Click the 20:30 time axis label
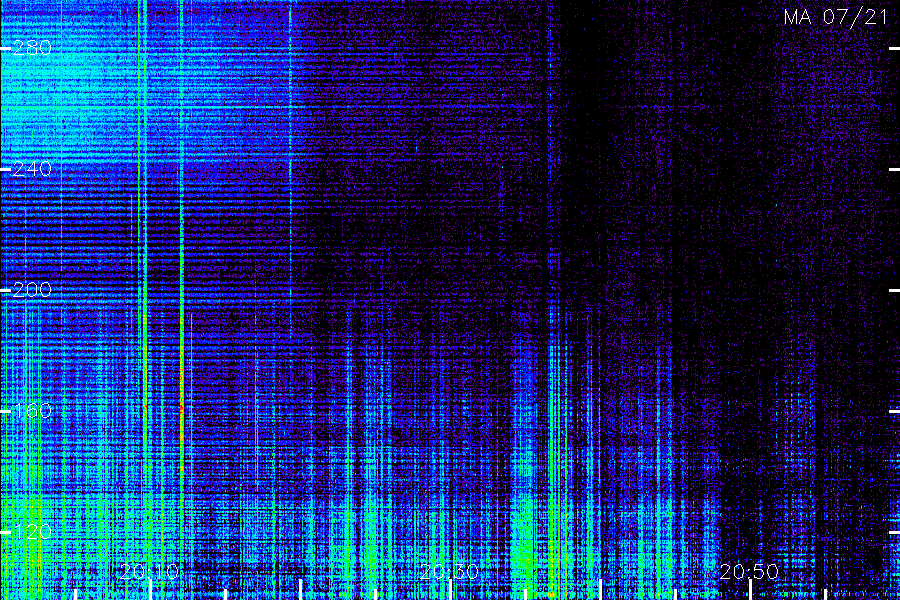This screenshot has width=900, height=600. pos(449,571)
